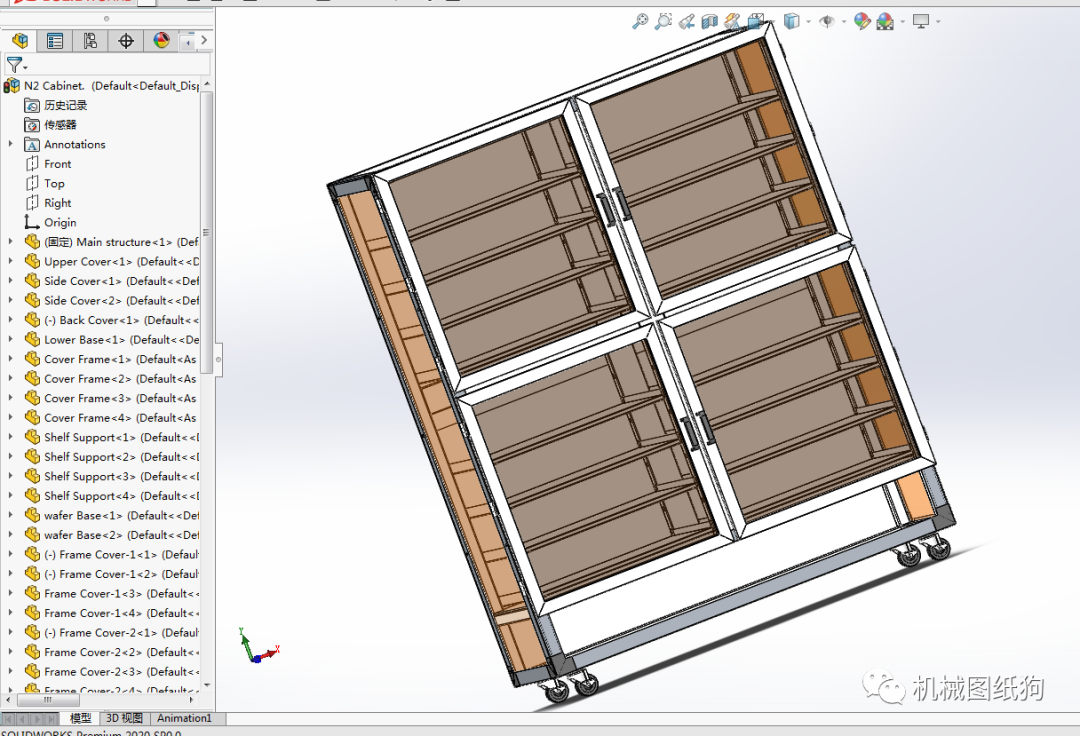
Task: Open Edit Appearance color ball
Action: pyautogui.click(x=862, y=21)
